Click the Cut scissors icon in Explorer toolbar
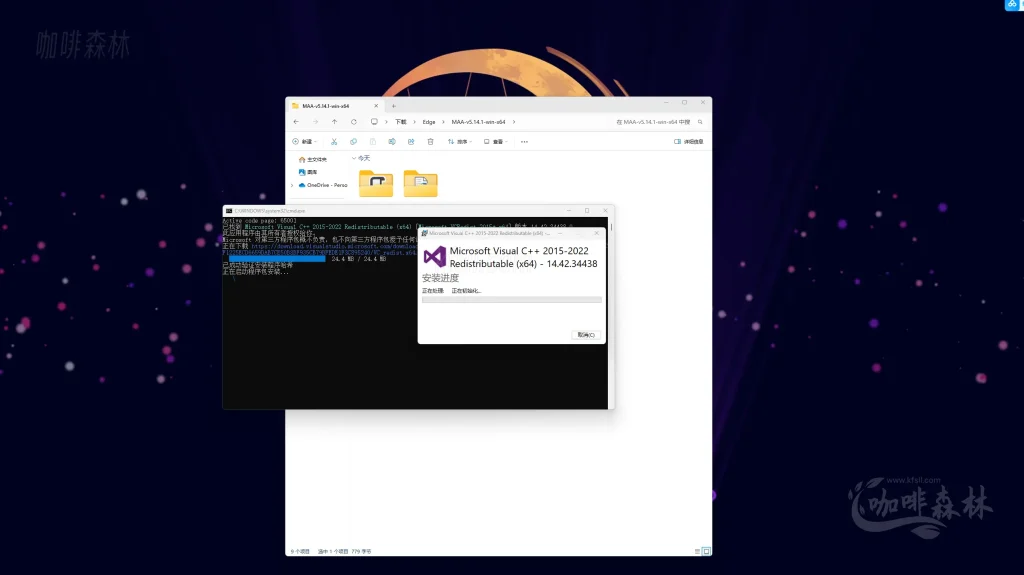This screenshot has height=575, width=1024. pos(334,142)
